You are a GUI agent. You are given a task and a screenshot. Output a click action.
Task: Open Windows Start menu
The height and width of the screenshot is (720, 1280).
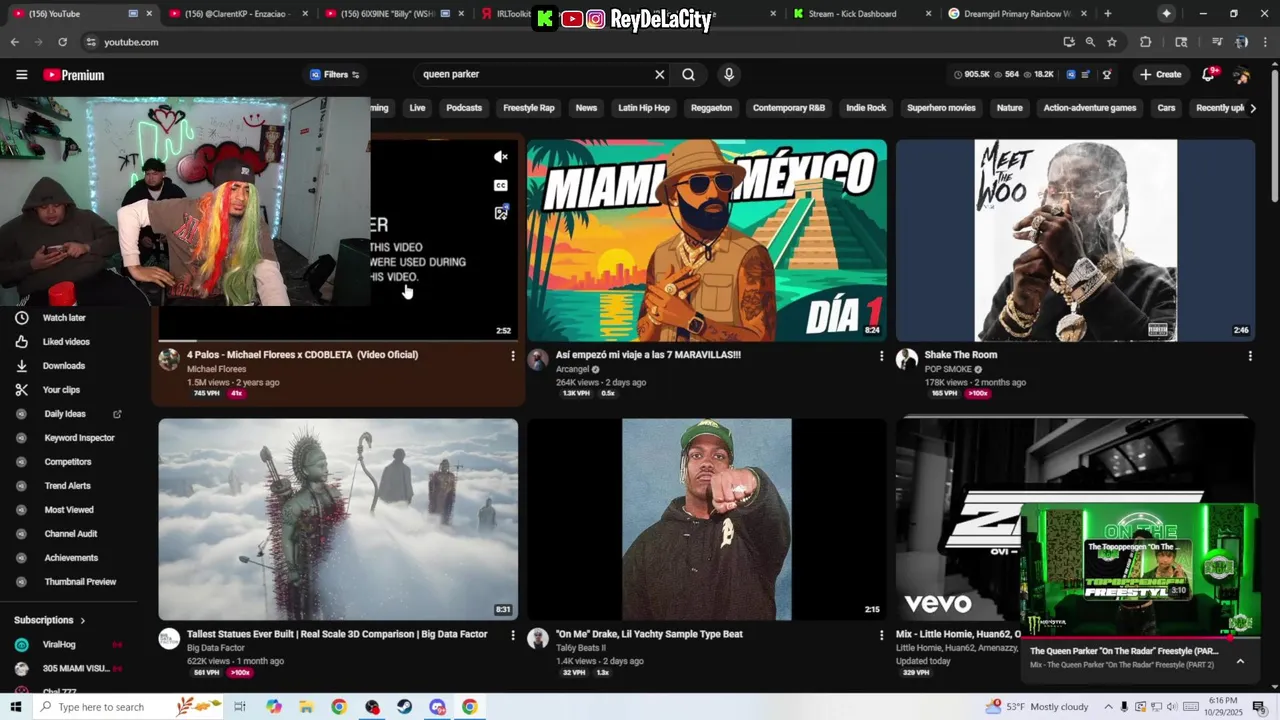(15, 707)
